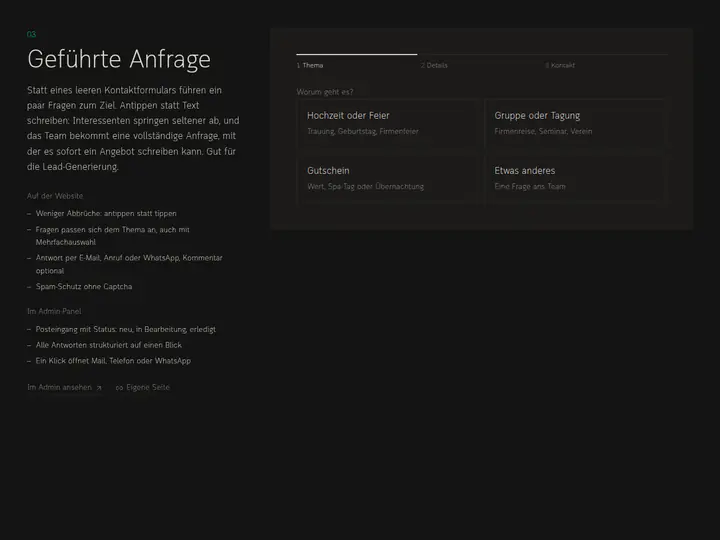Go to step '1 Thema'

click(x=310, y=65)
